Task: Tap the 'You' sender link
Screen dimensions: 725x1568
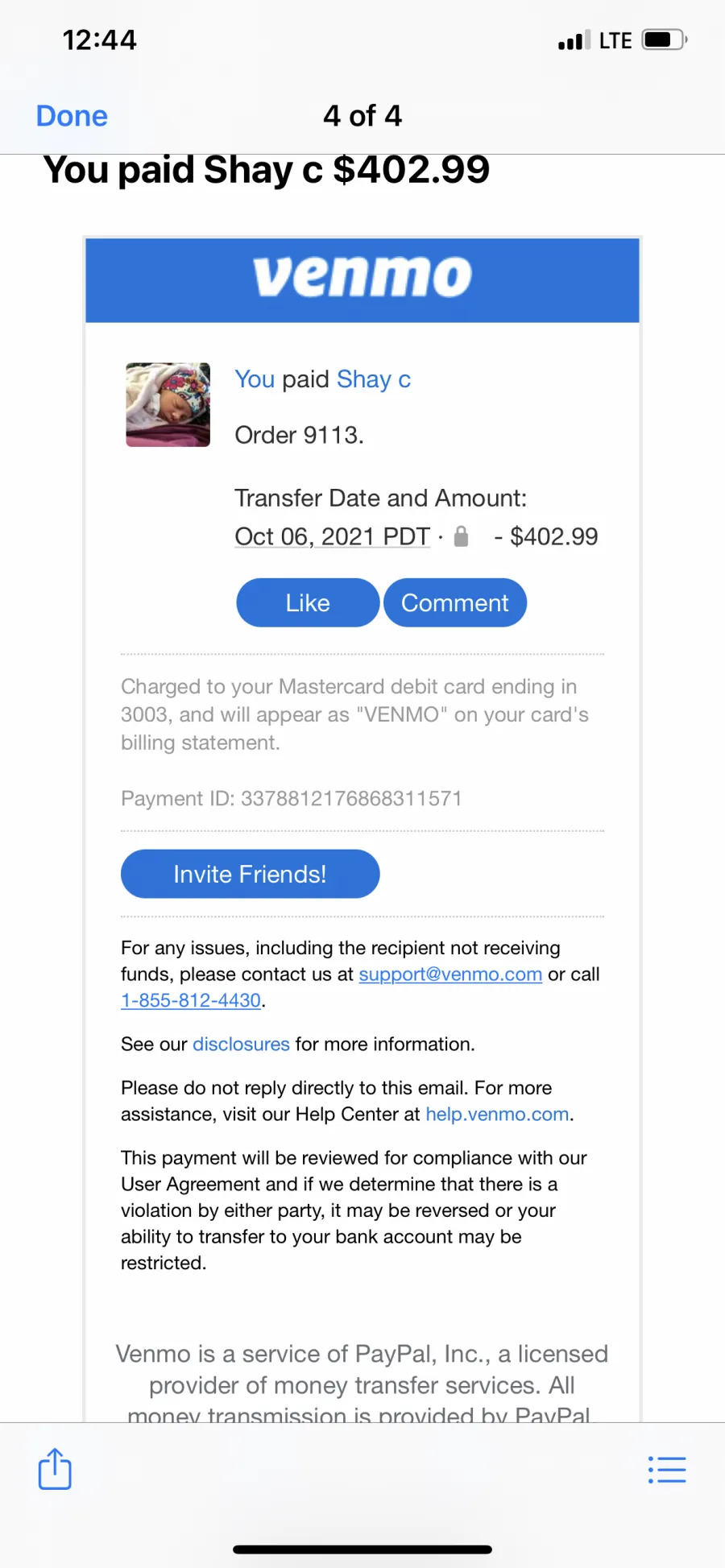Action: coord(255,379)
